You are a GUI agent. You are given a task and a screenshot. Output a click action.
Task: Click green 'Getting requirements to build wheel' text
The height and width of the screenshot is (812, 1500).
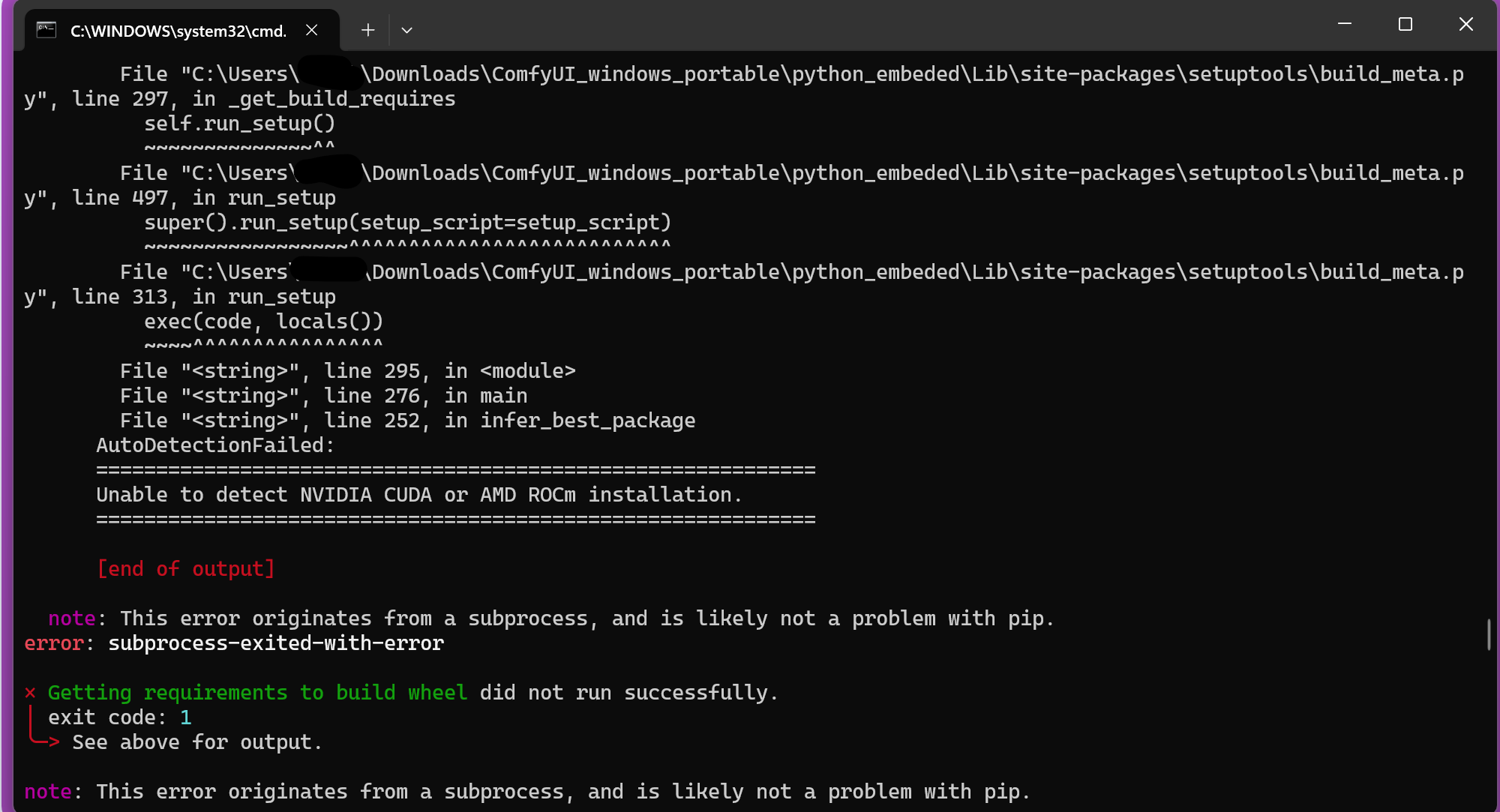pyautogui.click(x=256, y=693)
